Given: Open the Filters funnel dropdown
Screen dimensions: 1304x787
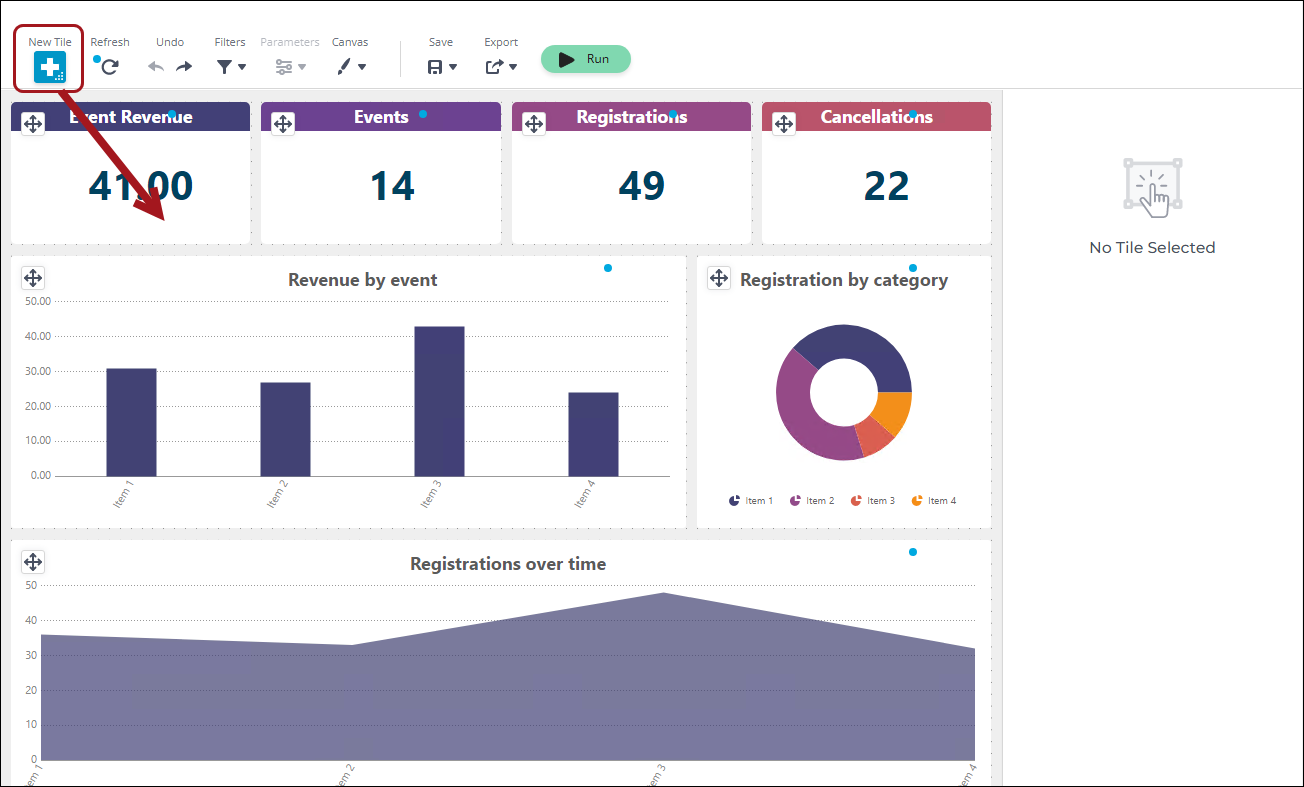Looking at the screenshot, I should point(231,67).
